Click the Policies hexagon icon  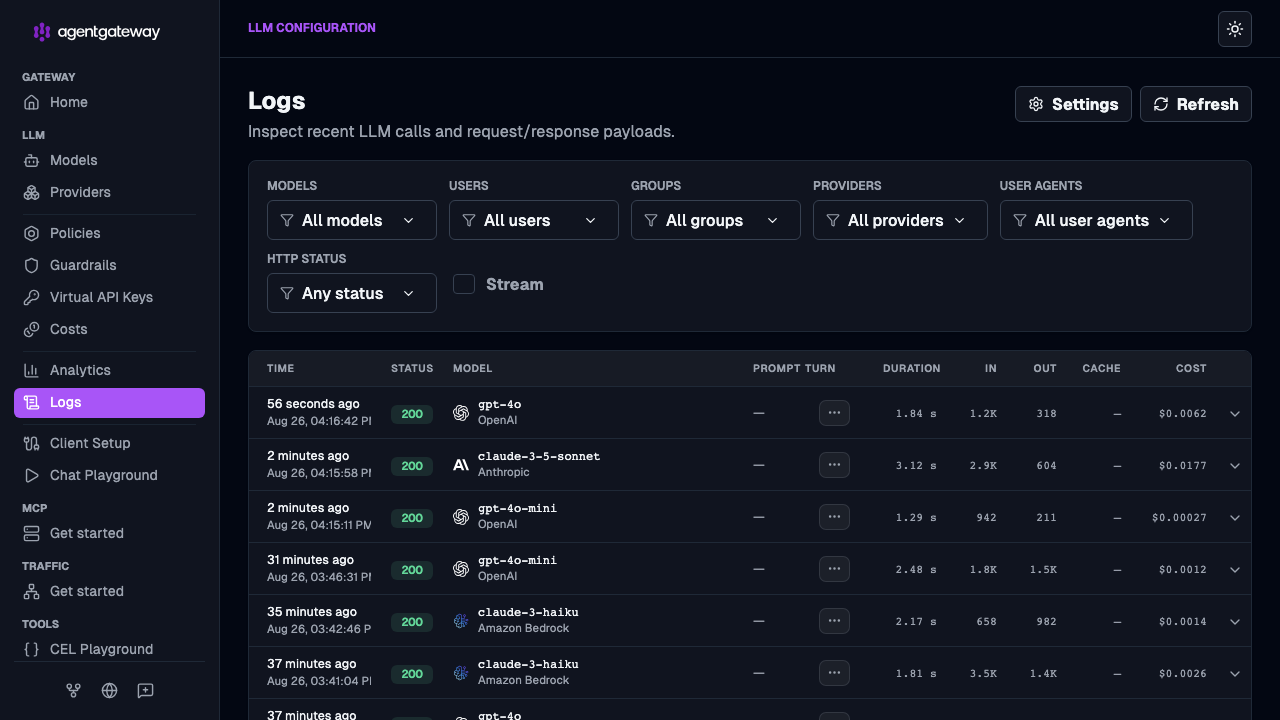[x=32, y=233]
